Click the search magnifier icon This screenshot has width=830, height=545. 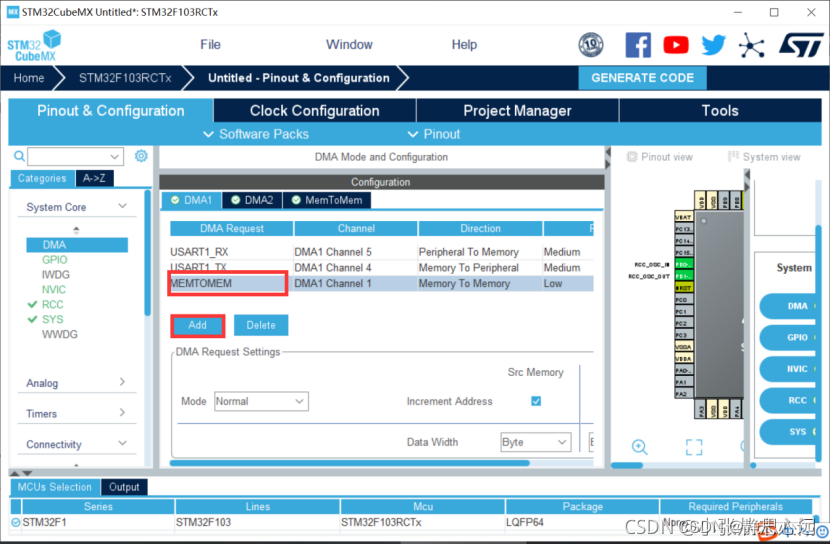click(19, 156)
